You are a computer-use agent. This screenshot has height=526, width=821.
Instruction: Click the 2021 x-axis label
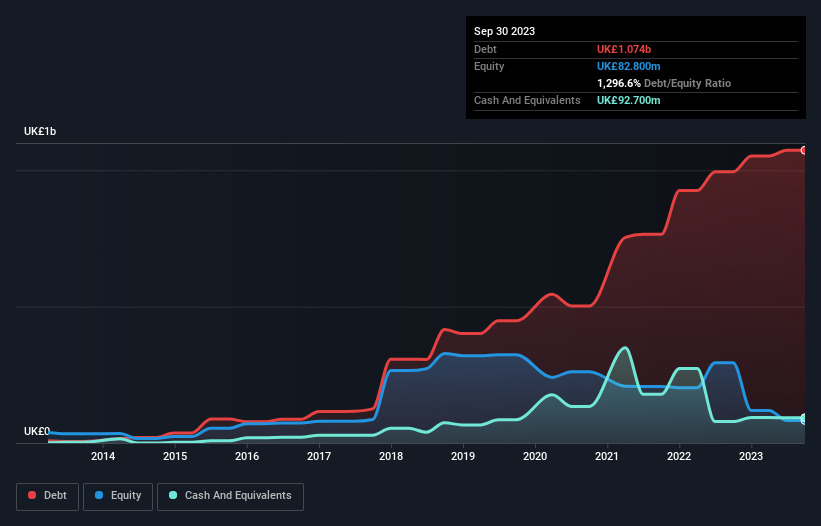(607, 456)
